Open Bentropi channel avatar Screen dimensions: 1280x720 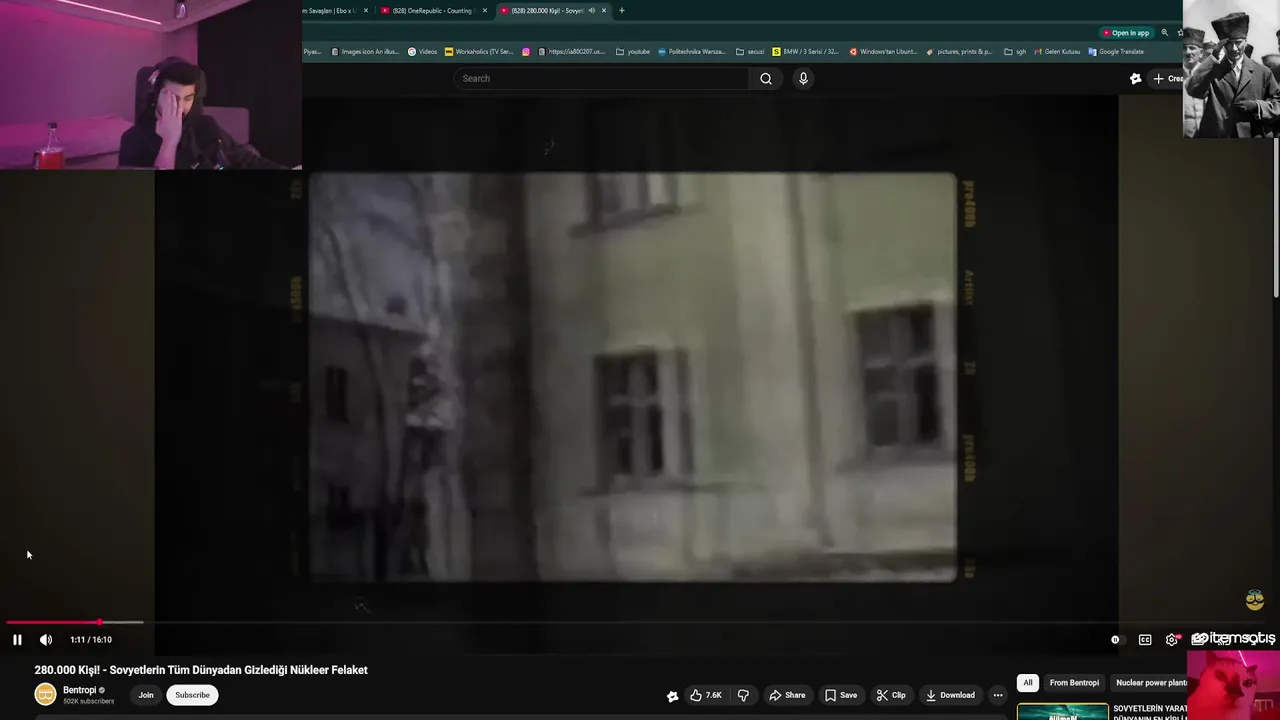45,694
